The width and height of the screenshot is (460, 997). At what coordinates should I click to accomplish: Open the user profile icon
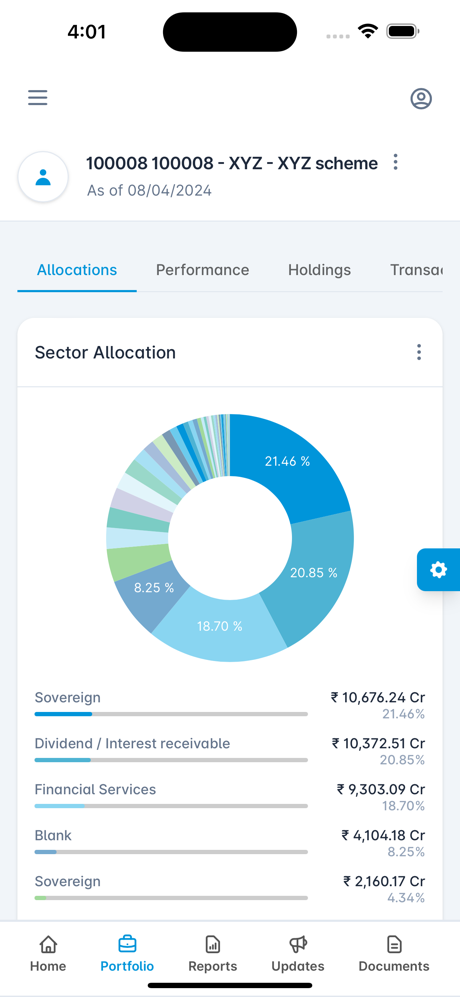coord(421,99)
